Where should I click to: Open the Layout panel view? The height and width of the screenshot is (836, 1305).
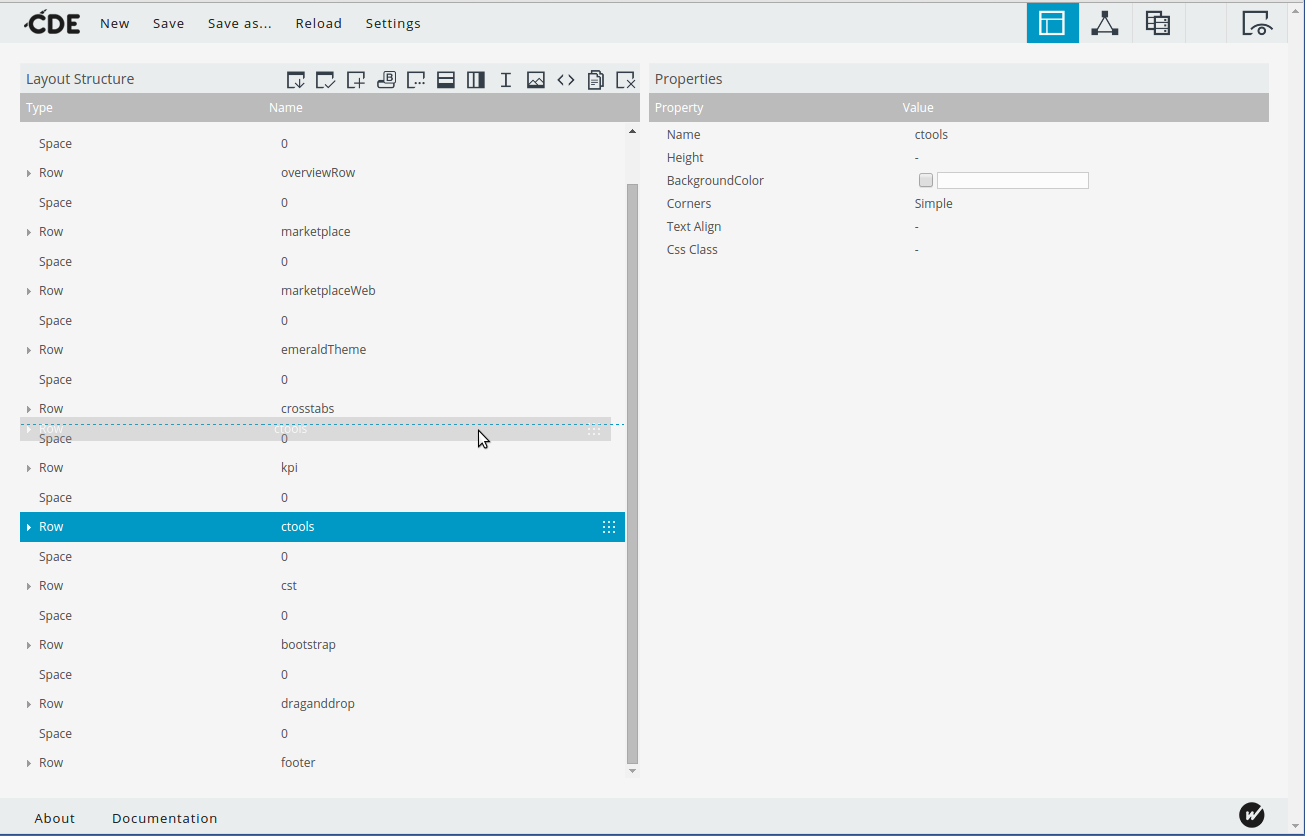point(1052,22)
